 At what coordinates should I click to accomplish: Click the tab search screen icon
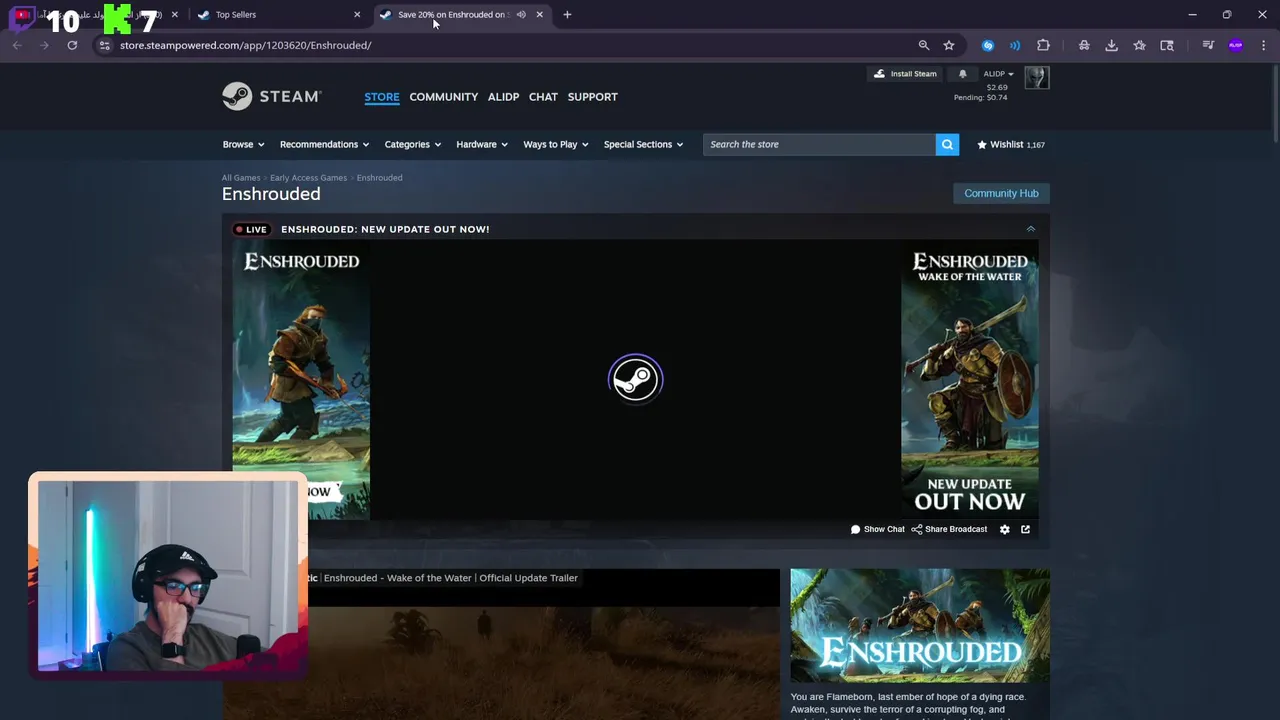(x=1167, y=45)
